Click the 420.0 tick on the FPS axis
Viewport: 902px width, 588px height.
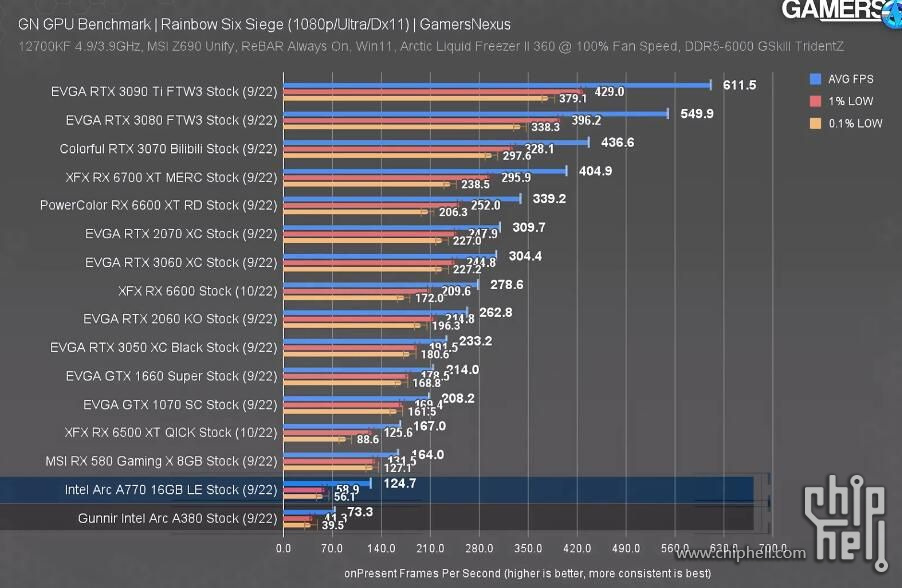tap(577, 548)
